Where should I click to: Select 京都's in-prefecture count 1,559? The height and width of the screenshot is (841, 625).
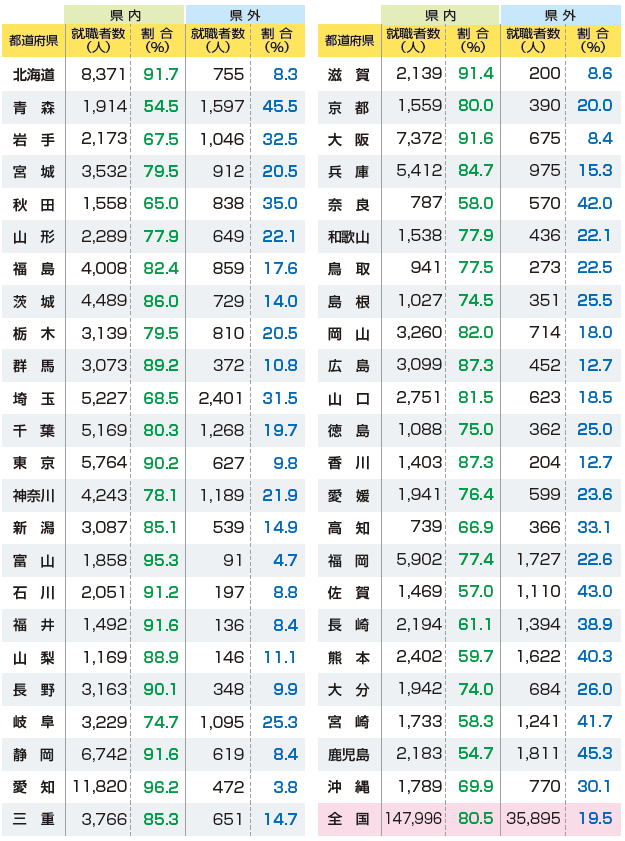(420, 106)
